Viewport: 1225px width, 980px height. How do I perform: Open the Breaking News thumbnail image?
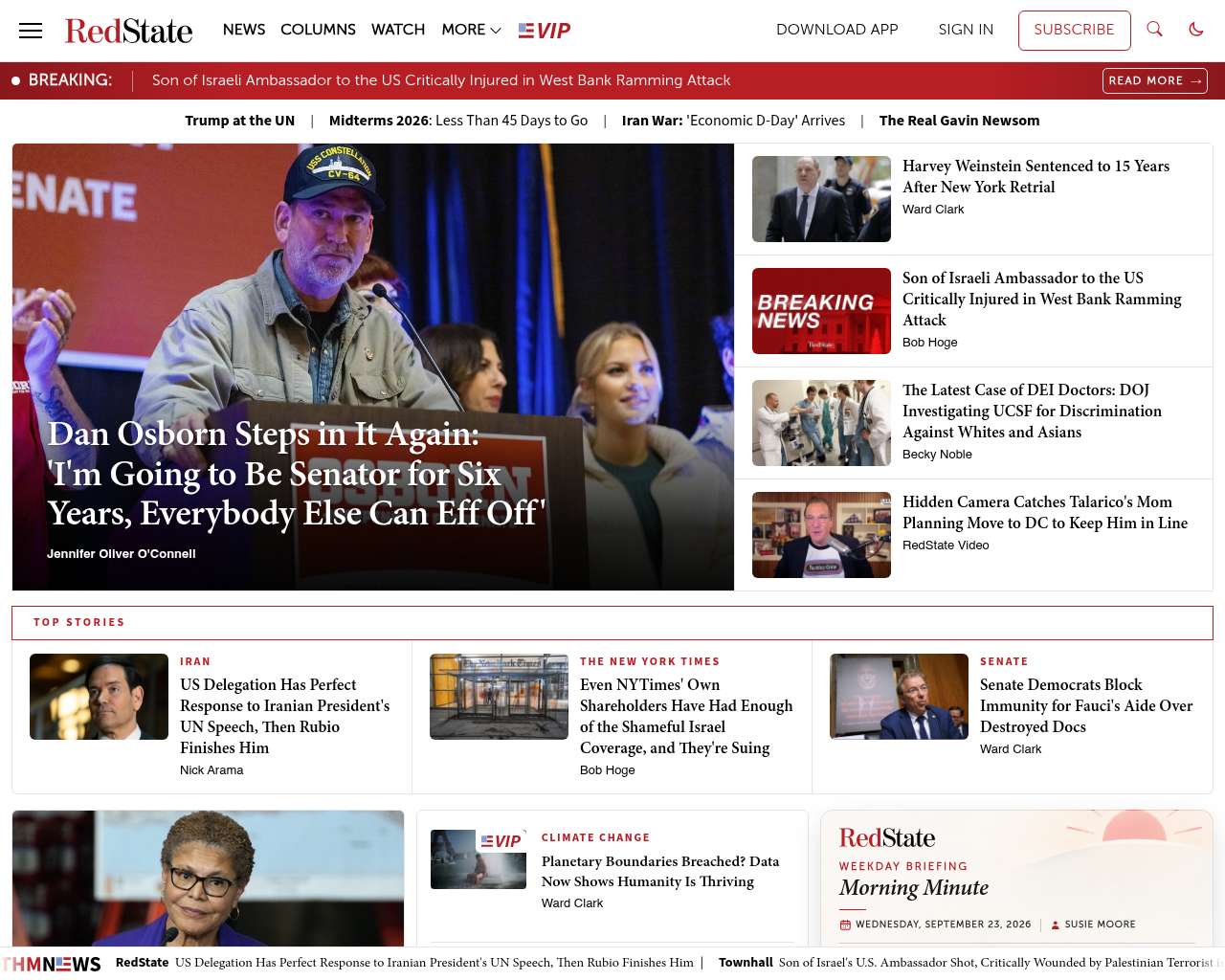(x=821, y=311)
